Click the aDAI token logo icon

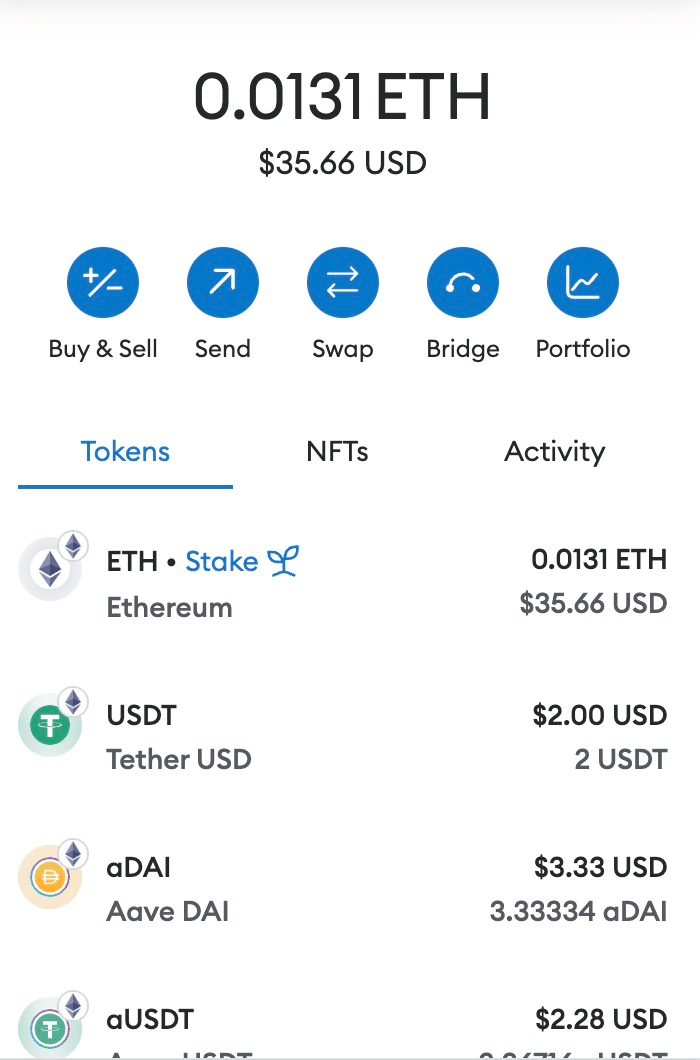[x=50, y=878]
